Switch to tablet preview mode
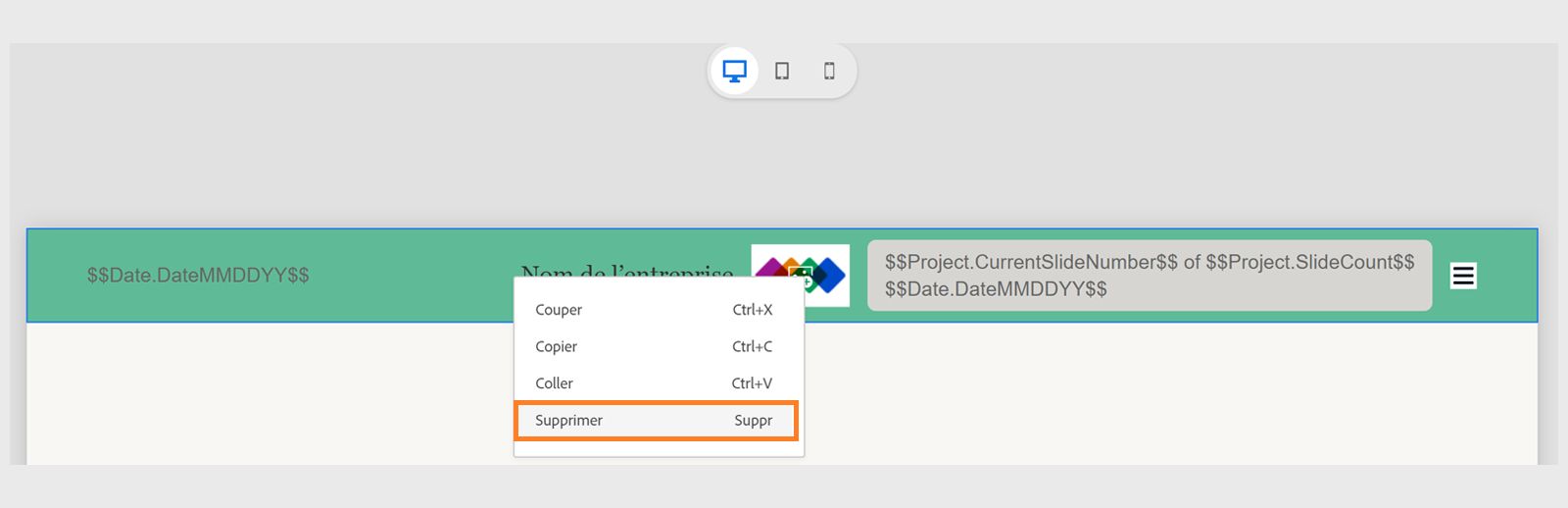Image resolution: width=1568 pixels, height=508 pixels. click(782, 71)
